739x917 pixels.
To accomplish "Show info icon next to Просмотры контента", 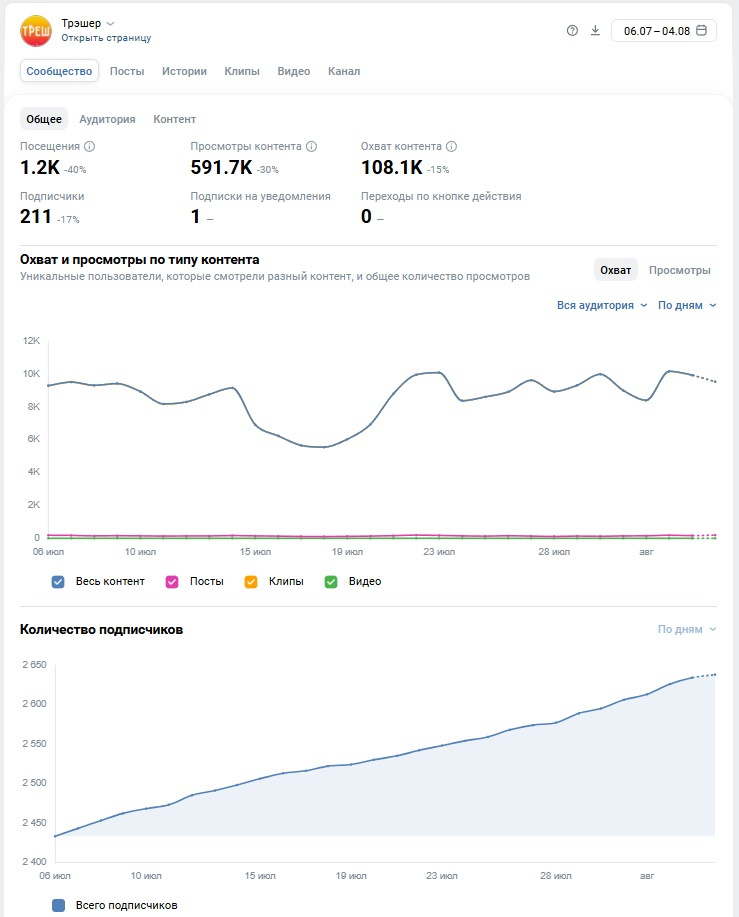I will click(312, 146).
